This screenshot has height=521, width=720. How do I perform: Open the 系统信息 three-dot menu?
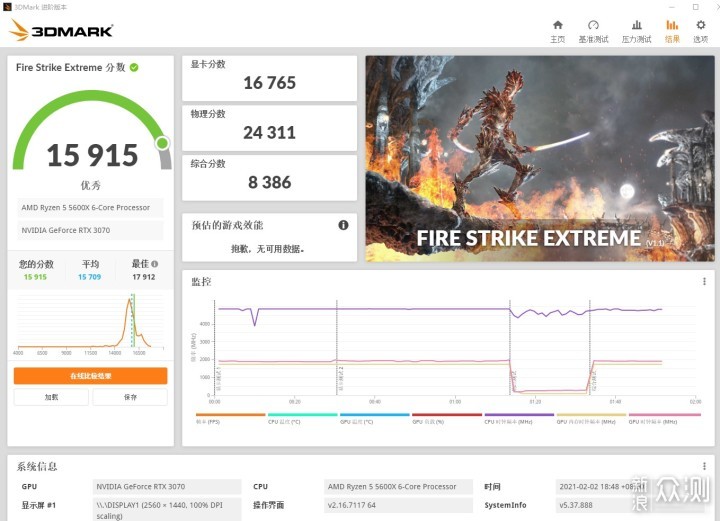click(704, 466)
